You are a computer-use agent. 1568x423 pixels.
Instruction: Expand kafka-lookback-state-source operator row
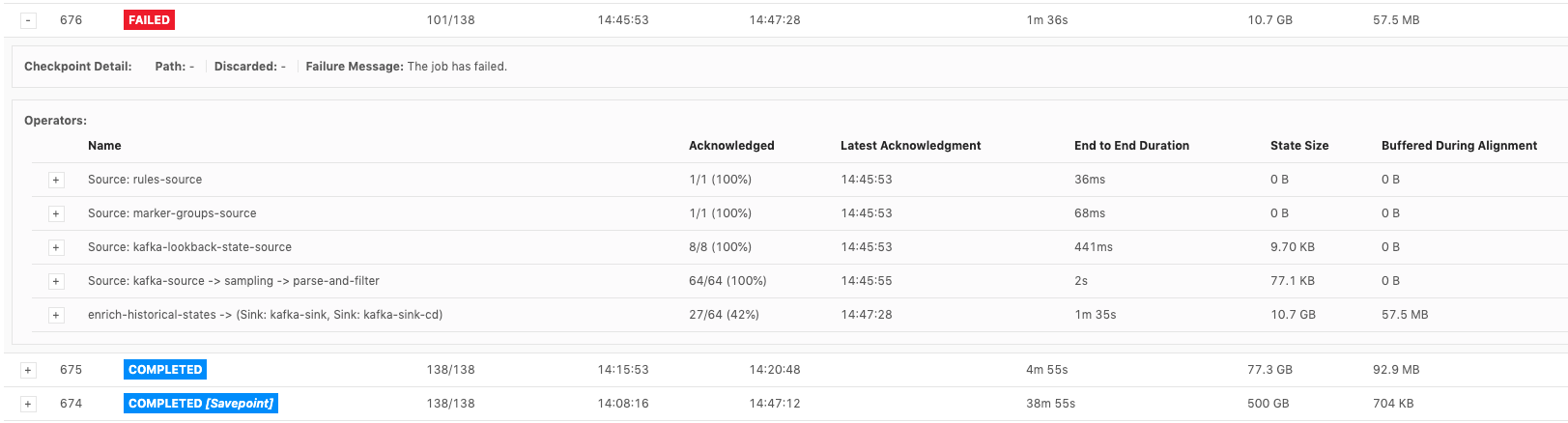(56, 247)
